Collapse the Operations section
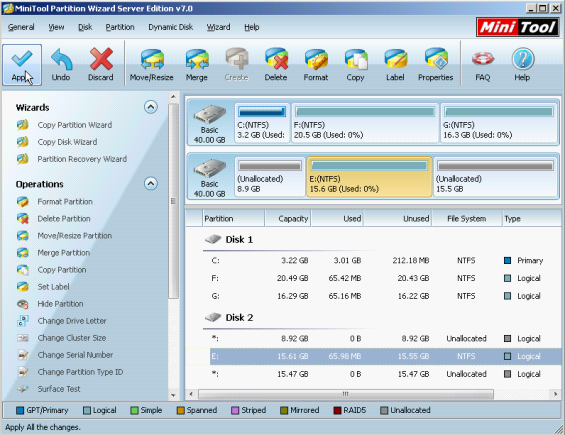This screenshot has width=565, height=435. [151, 184]
